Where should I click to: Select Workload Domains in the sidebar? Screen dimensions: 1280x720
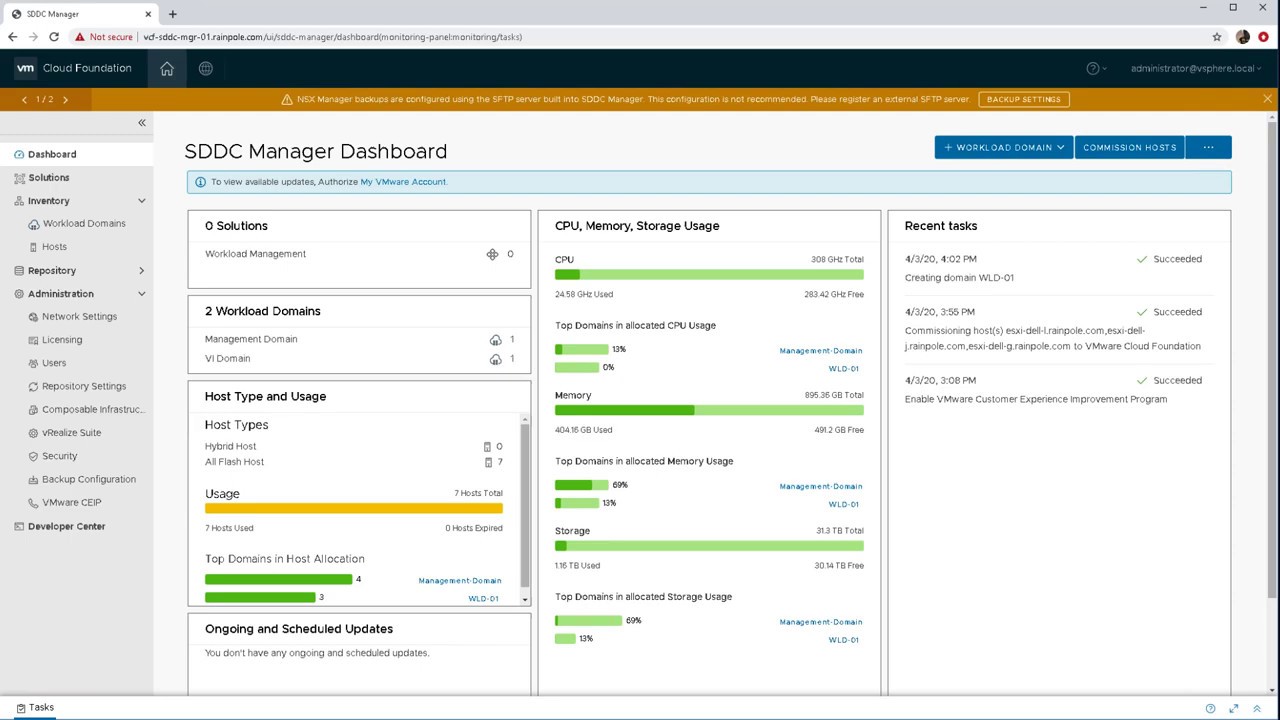84,224
